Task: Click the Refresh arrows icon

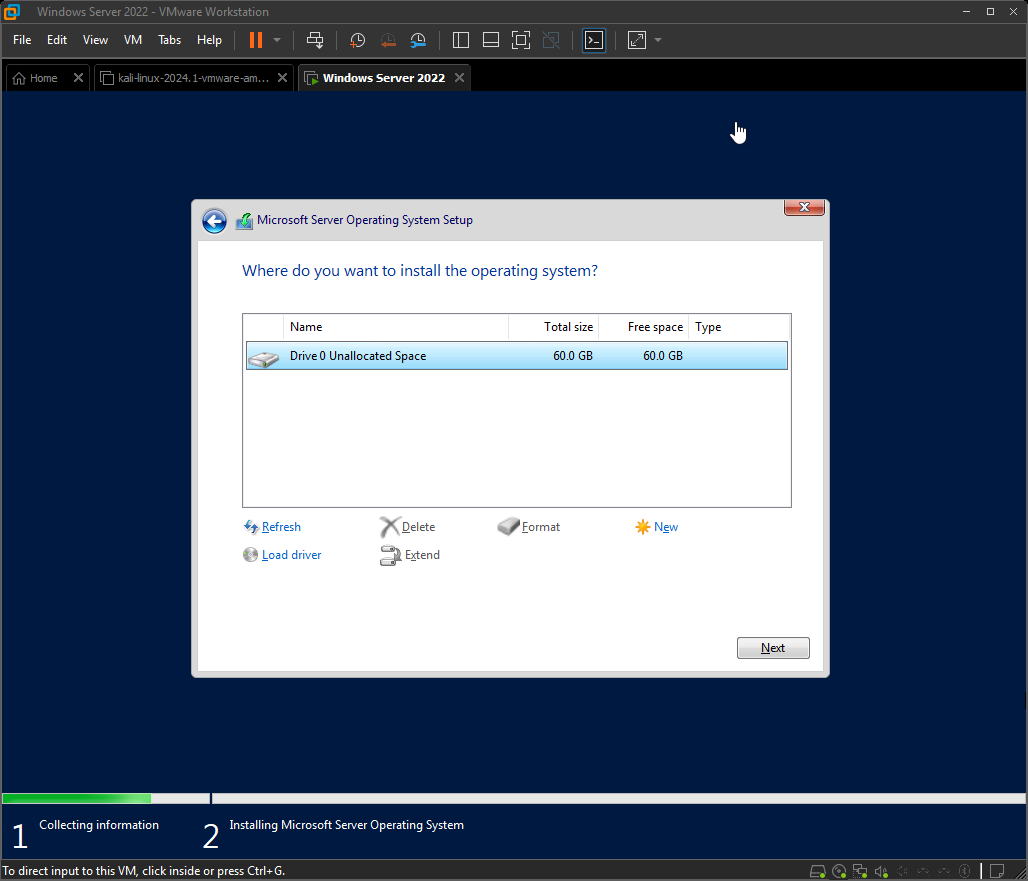Action: (251, 527)
